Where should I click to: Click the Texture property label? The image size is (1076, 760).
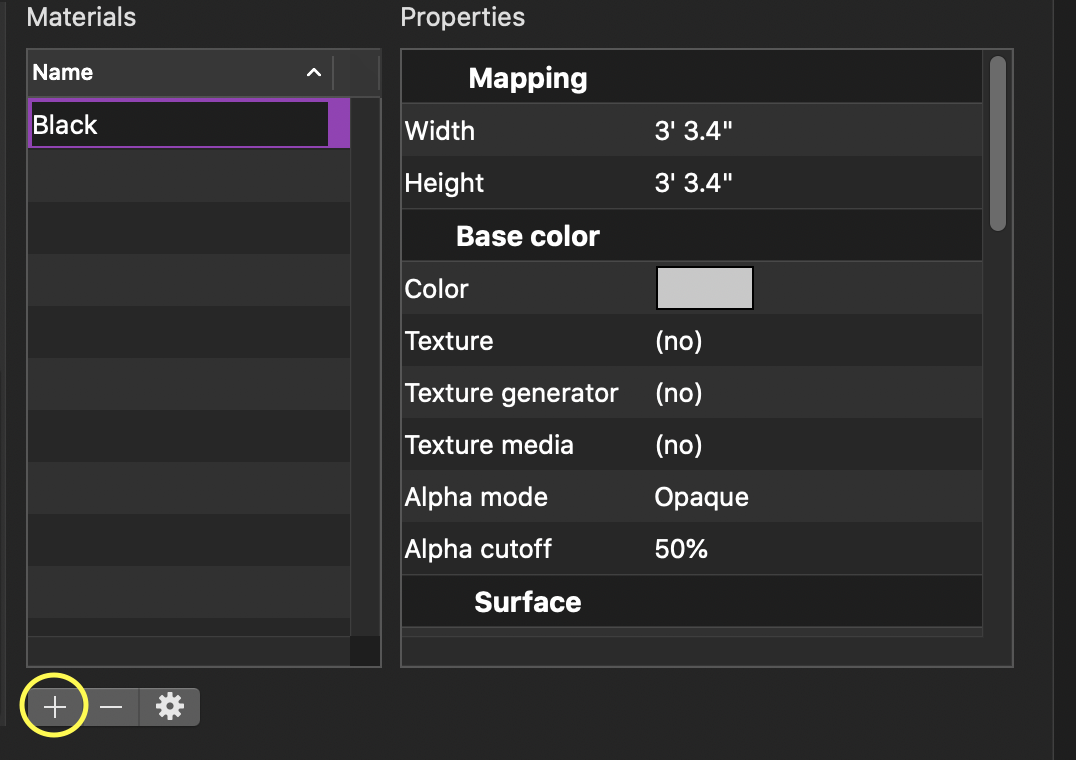(449, 341)
